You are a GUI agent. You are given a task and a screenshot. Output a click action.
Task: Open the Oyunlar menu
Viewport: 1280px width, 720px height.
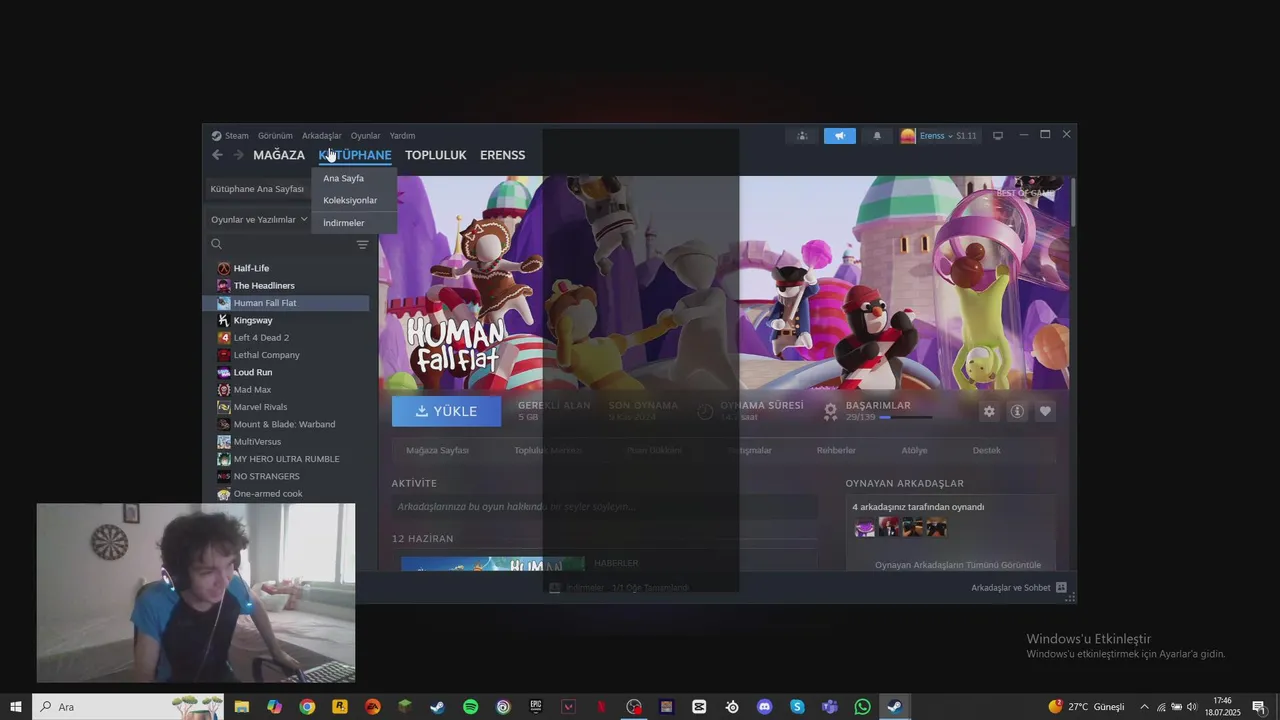[x=366, y=136]
